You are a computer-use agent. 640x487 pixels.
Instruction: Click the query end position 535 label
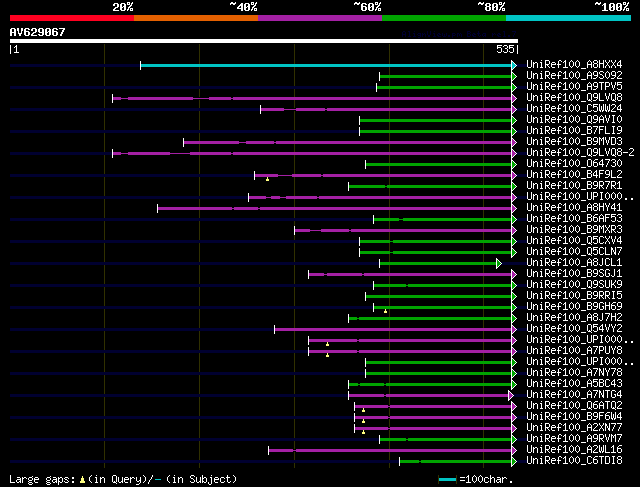505,49
